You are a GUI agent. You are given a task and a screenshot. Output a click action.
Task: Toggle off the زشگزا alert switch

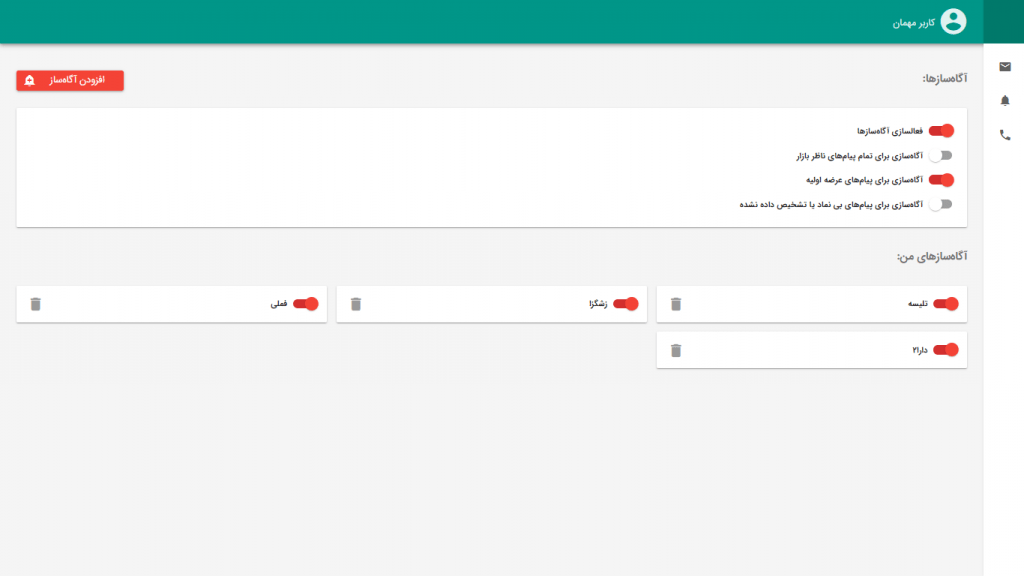point(625,304)
